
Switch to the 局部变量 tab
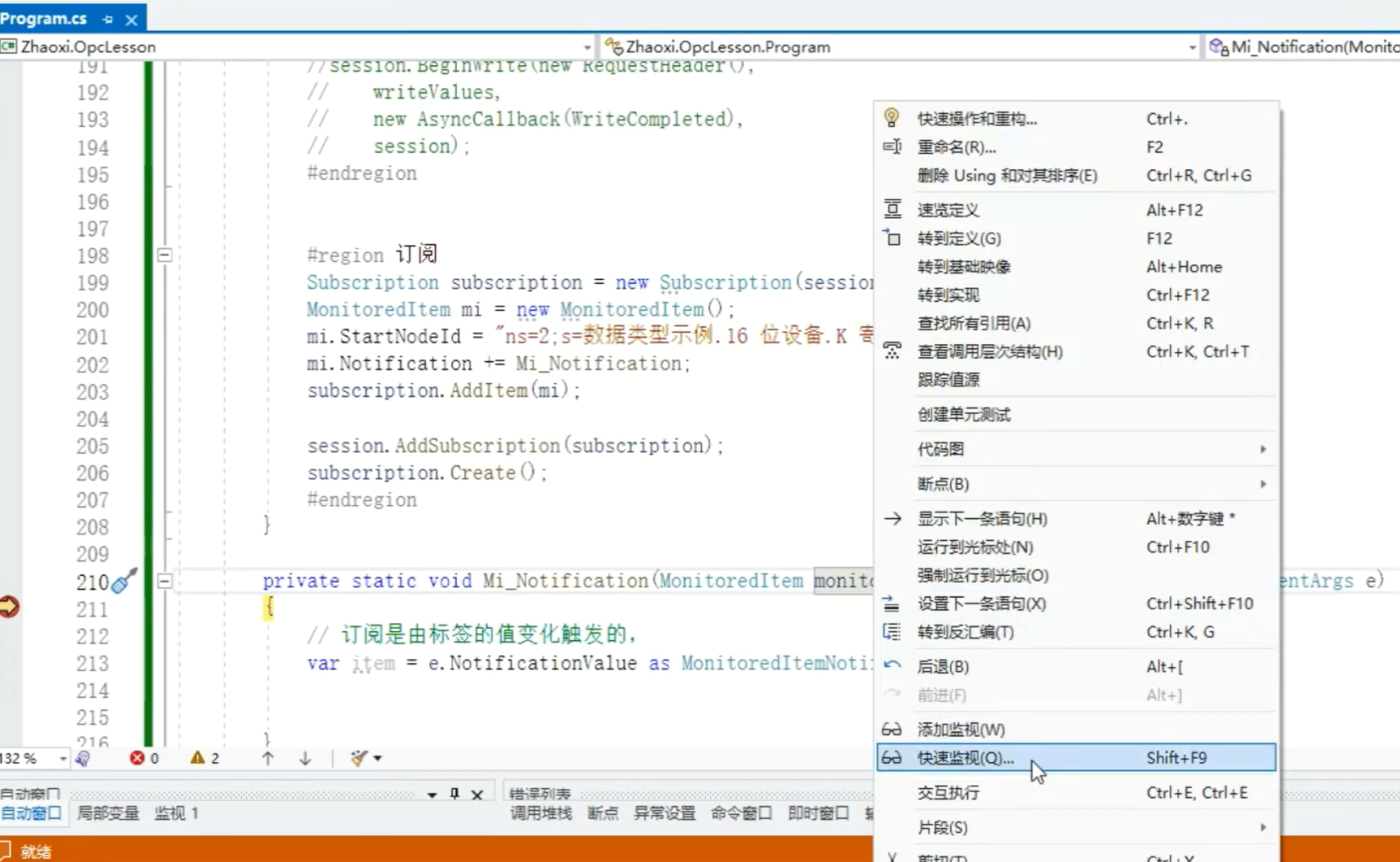point(108,814)
